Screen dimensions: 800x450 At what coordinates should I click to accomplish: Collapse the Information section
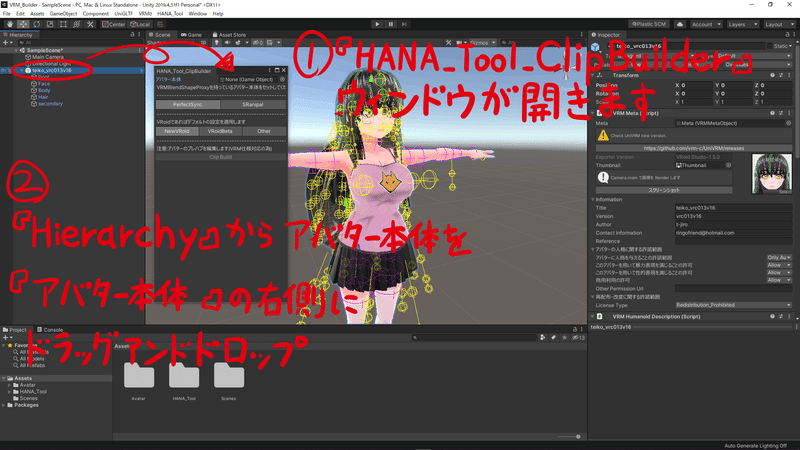(593, 199)
